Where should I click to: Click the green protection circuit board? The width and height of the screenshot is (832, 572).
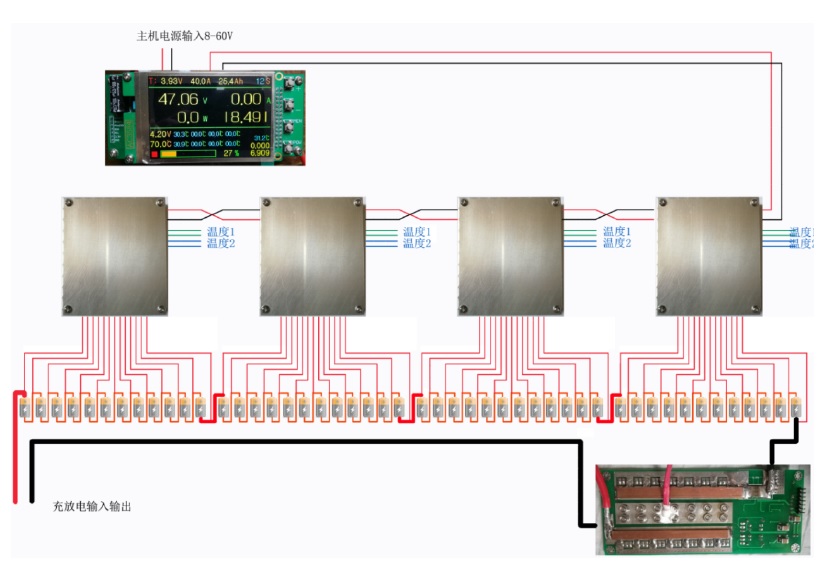699,509
